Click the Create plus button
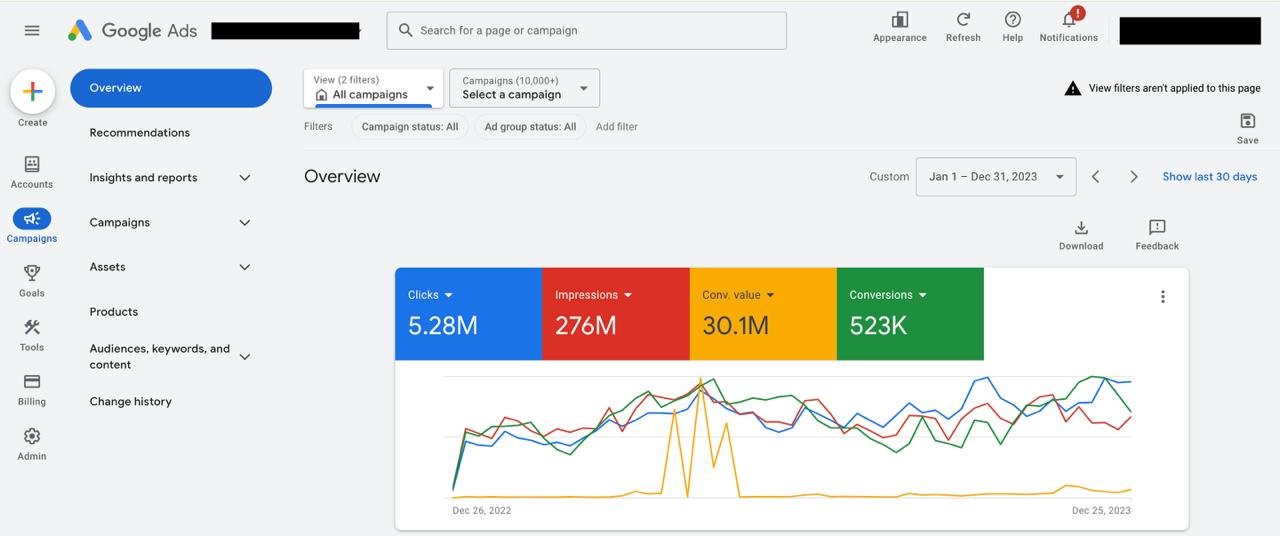 point(32,92)
